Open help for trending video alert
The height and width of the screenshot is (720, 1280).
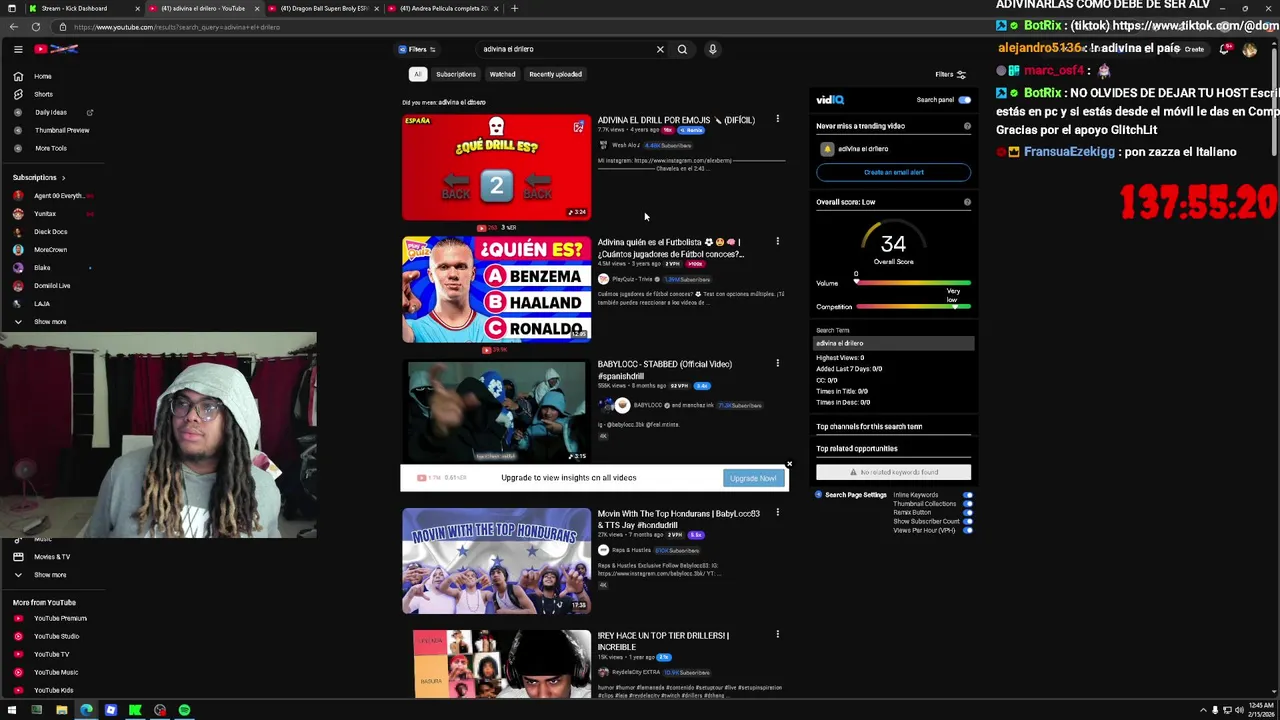(967, 126)
